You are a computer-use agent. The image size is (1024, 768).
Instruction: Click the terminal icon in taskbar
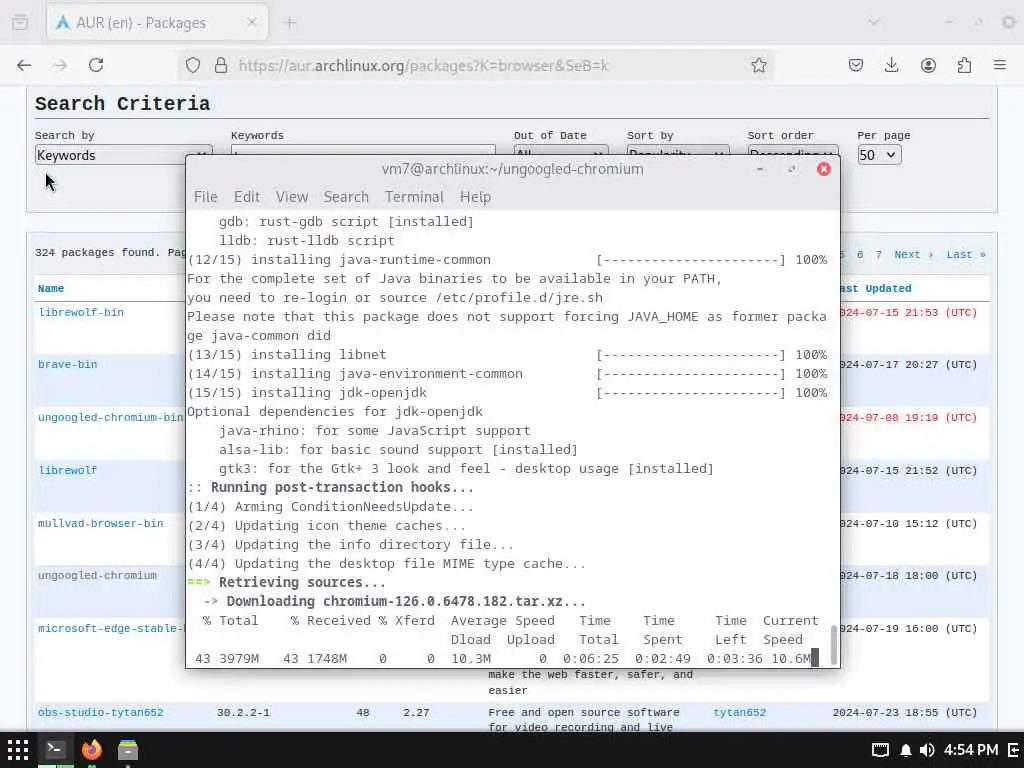(55, 750)
